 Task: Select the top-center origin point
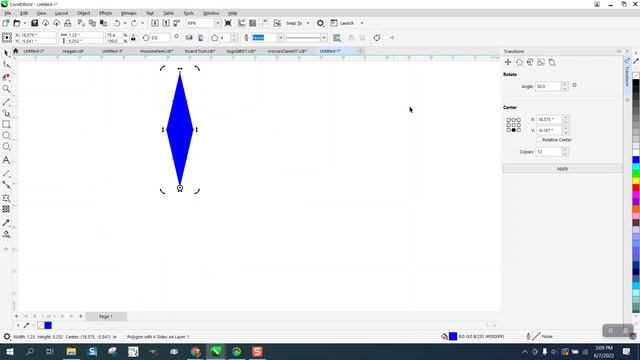pos(513,120)
